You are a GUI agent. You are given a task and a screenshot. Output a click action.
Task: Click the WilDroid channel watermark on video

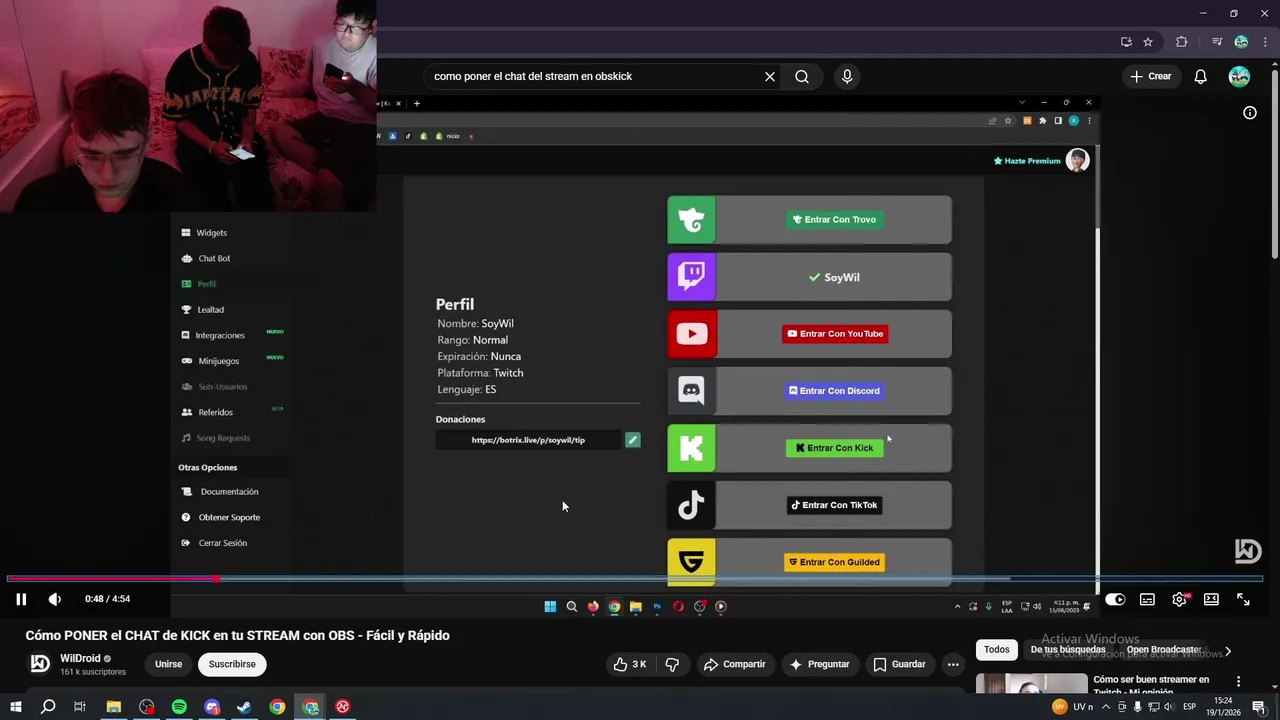coord(1248,551)
